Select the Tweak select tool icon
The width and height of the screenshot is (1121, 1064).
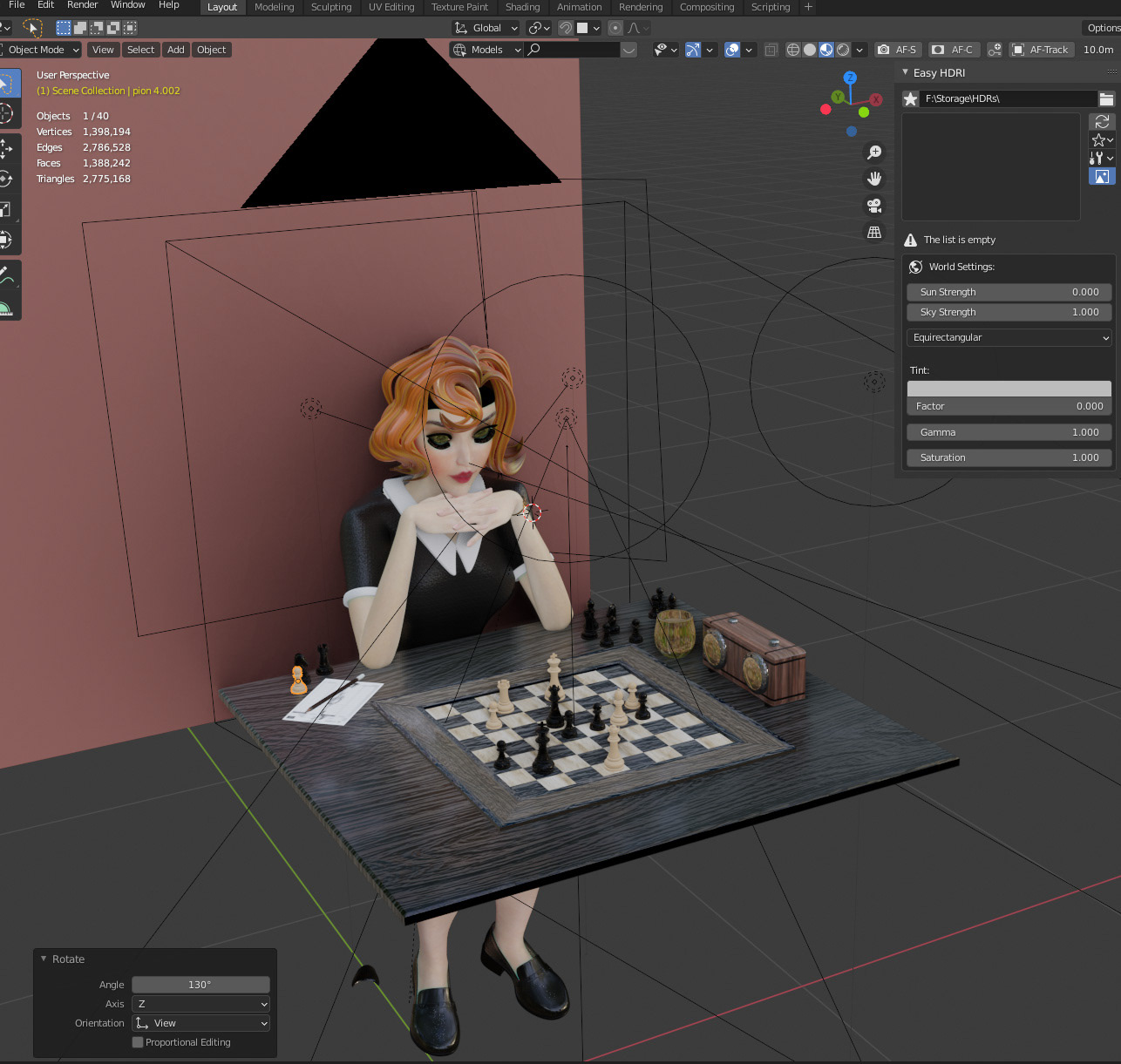32,28
